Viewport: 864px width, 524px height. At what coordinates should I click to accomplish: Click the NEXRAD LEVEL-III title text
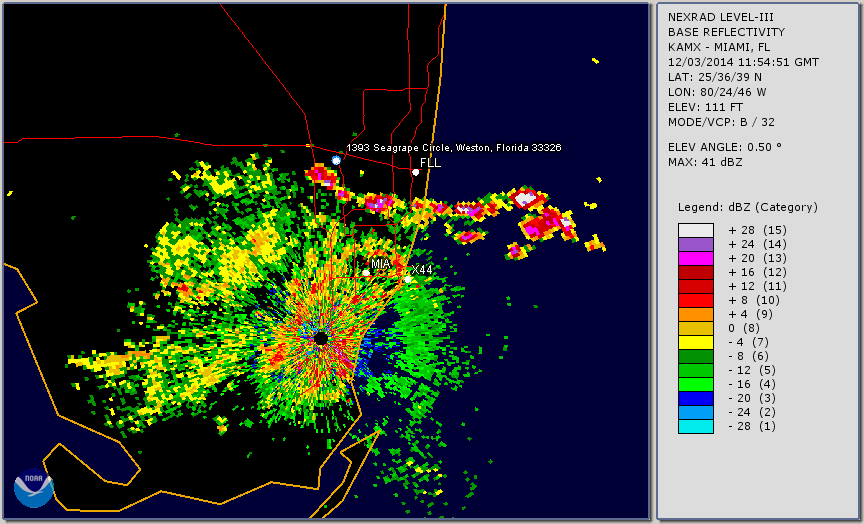click(x=719, y=17)
